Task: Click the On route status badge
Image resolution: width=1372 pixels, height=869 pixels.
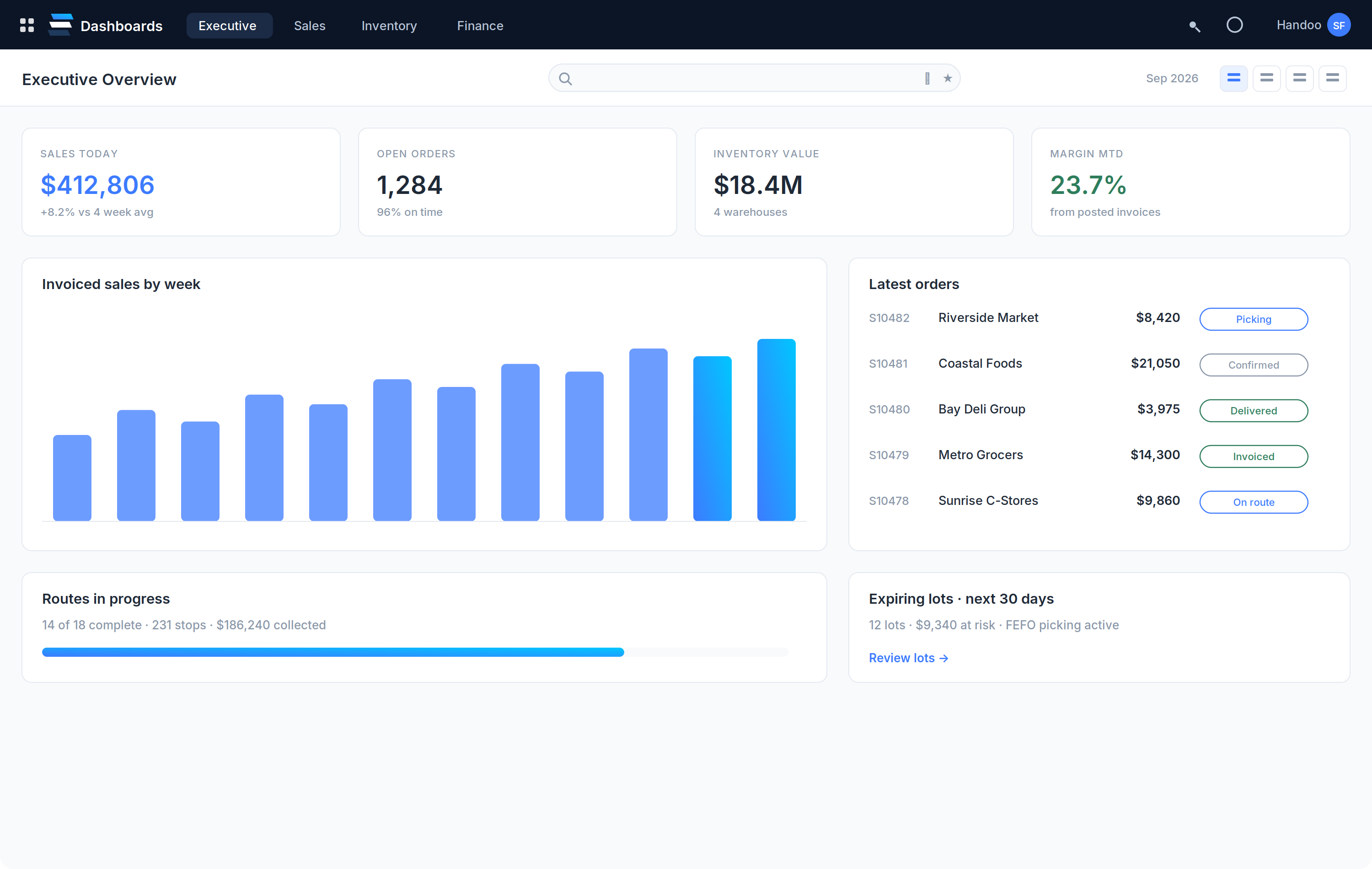Action: (1254, 502)
